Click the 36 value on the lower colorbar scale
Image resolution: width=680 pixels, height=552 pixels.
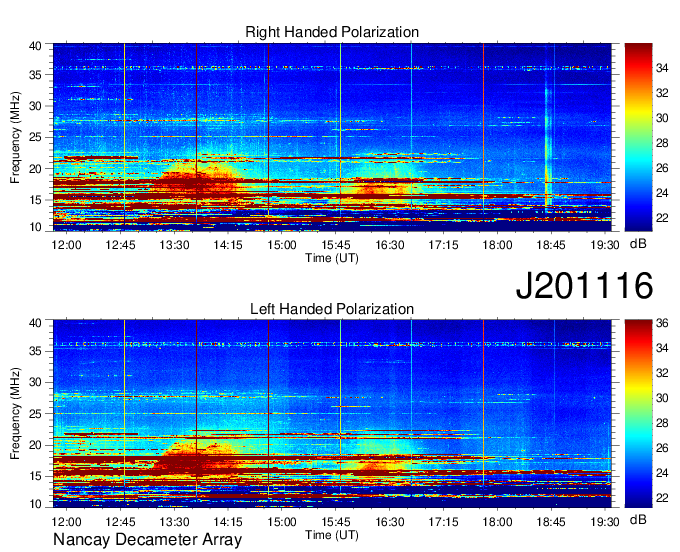click(x=662, y=323)
